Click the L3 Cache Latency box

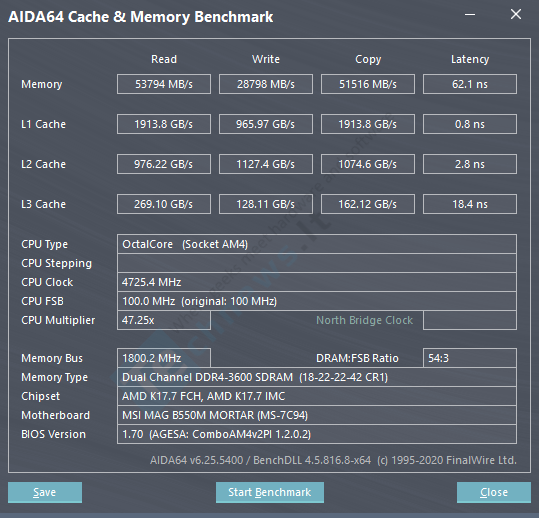470,204
